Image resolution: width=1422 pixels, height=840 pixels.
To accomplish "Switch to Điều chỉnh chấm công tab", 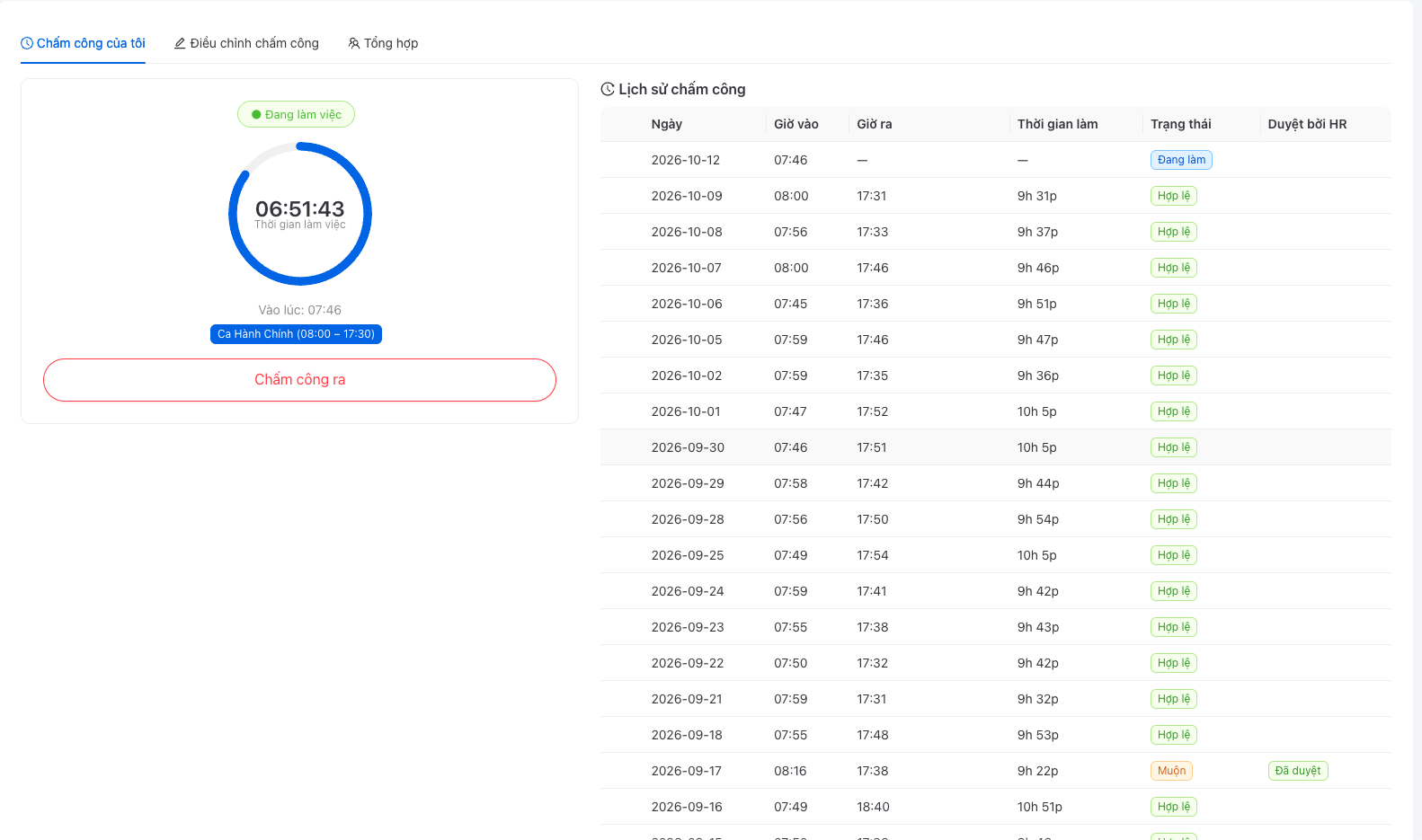I will 246,43.
